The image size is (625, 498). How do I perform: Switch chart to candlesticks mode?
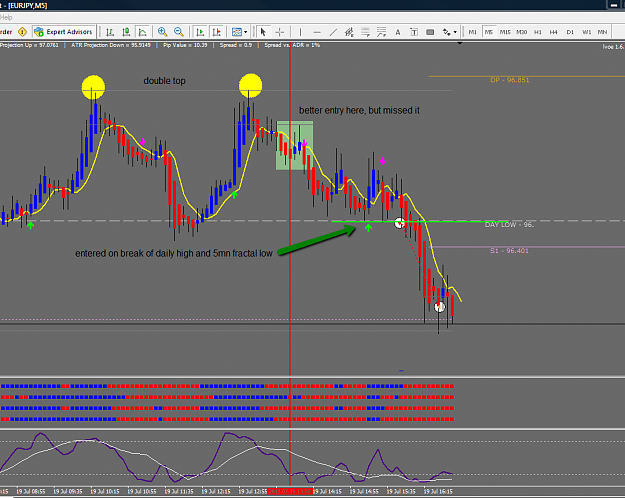(x=126, y=32)
